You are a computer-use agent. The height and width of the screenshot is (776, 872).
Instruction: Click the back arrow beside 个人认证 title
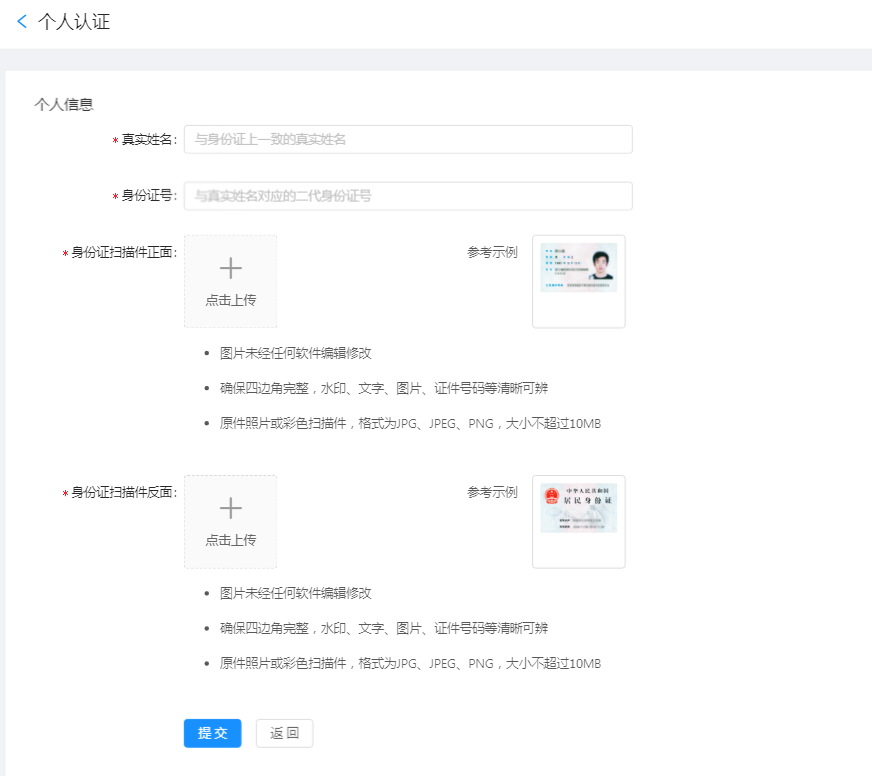pos(22,21)
